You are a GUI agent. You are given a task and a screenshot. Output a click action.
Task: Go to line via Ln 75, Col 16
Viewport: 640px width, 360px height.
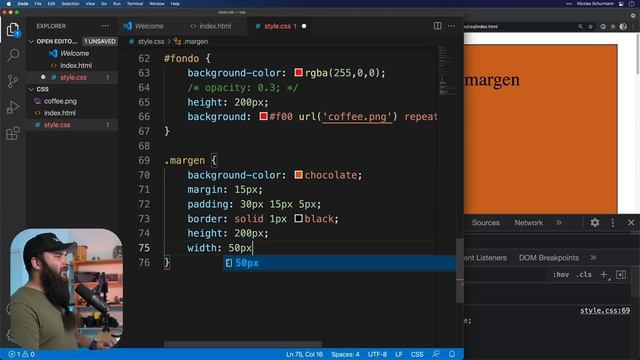click(x=304, y=354)
